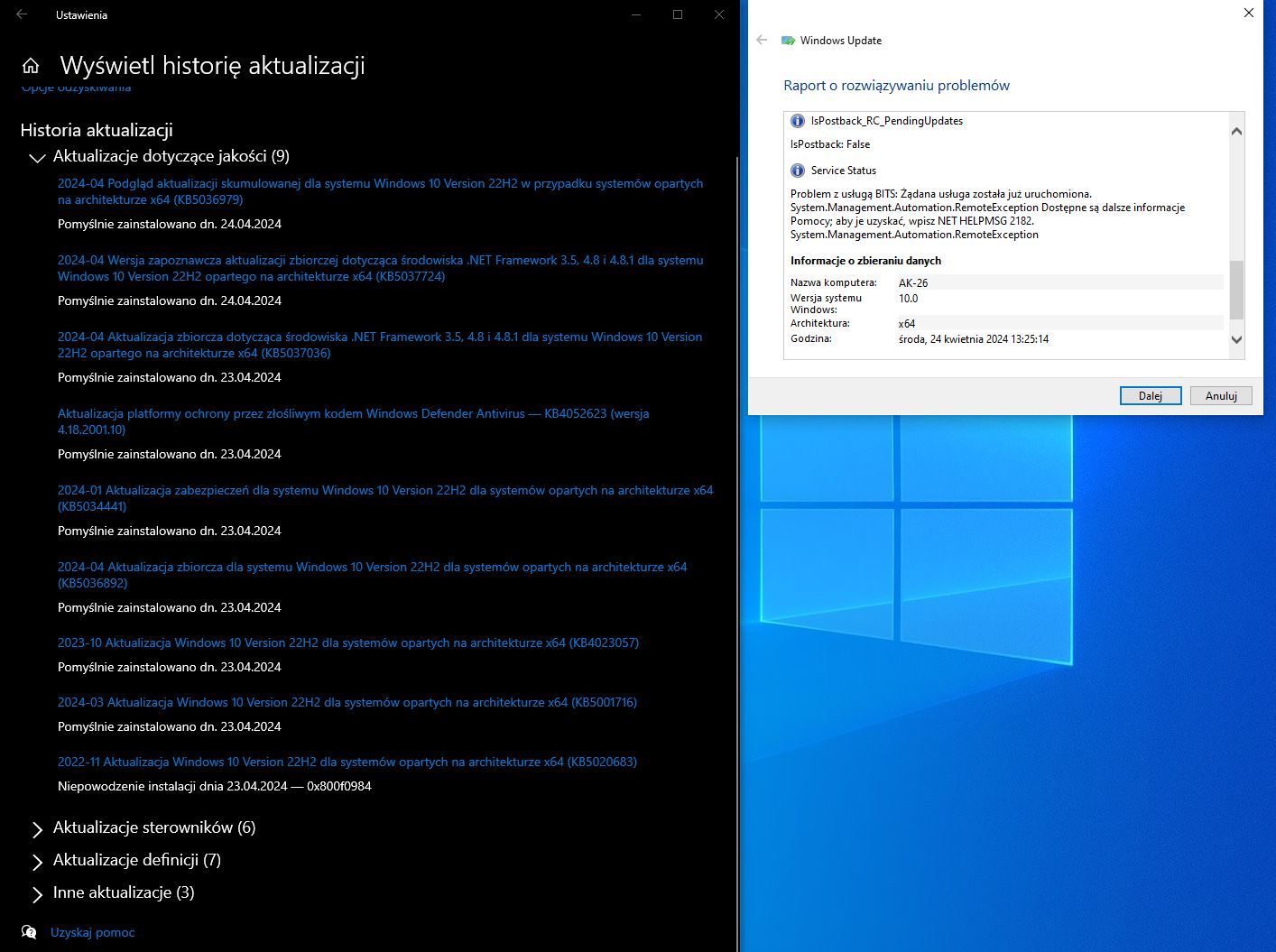The height and width of the screenshot is (952, 1276).
Task: Close the Ustawienia window
Action: coord(719,14)
